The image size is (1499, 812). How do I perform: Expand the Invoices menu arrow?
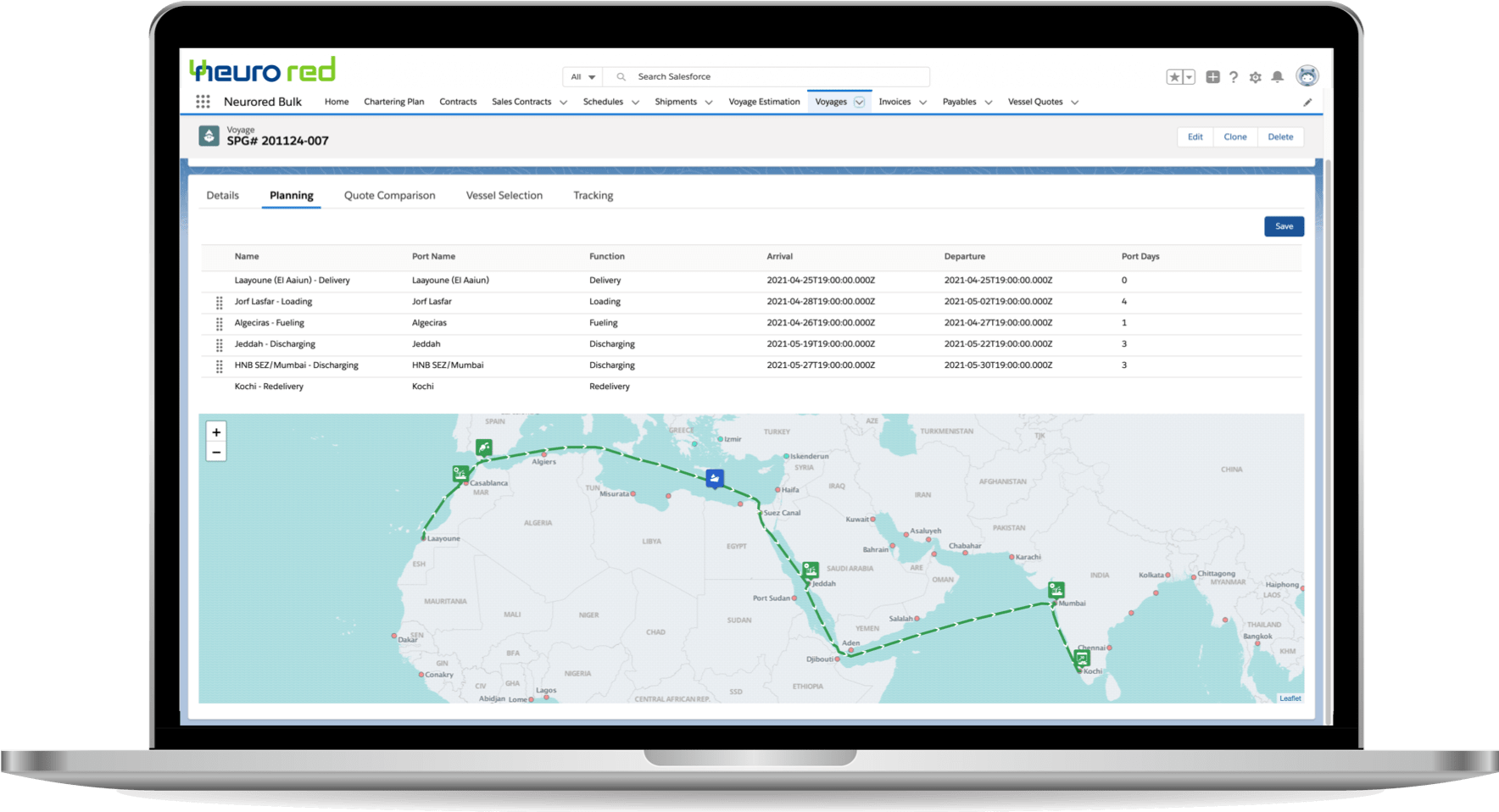[923, 103]
